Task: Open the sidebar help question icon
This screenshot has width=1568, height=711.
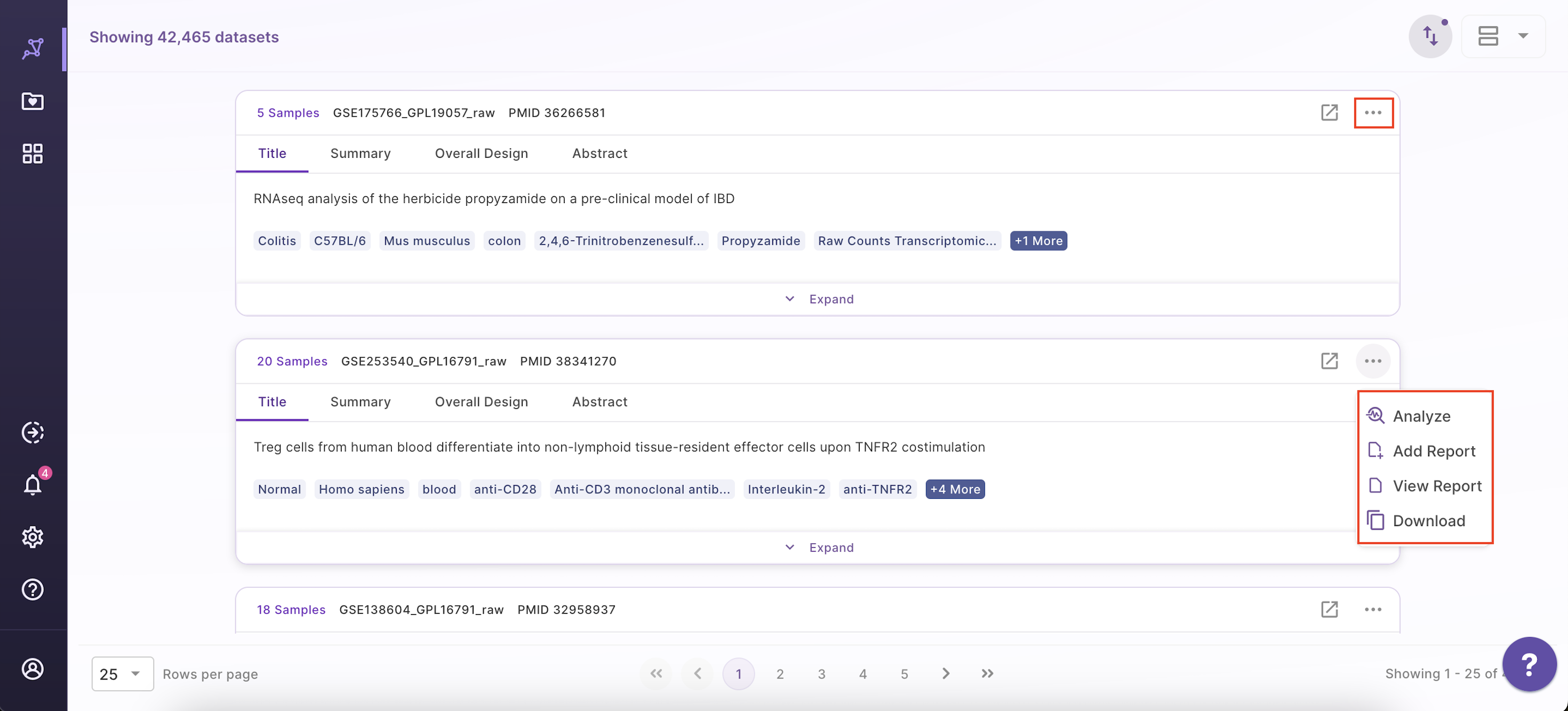Action: tap(33, 589)
